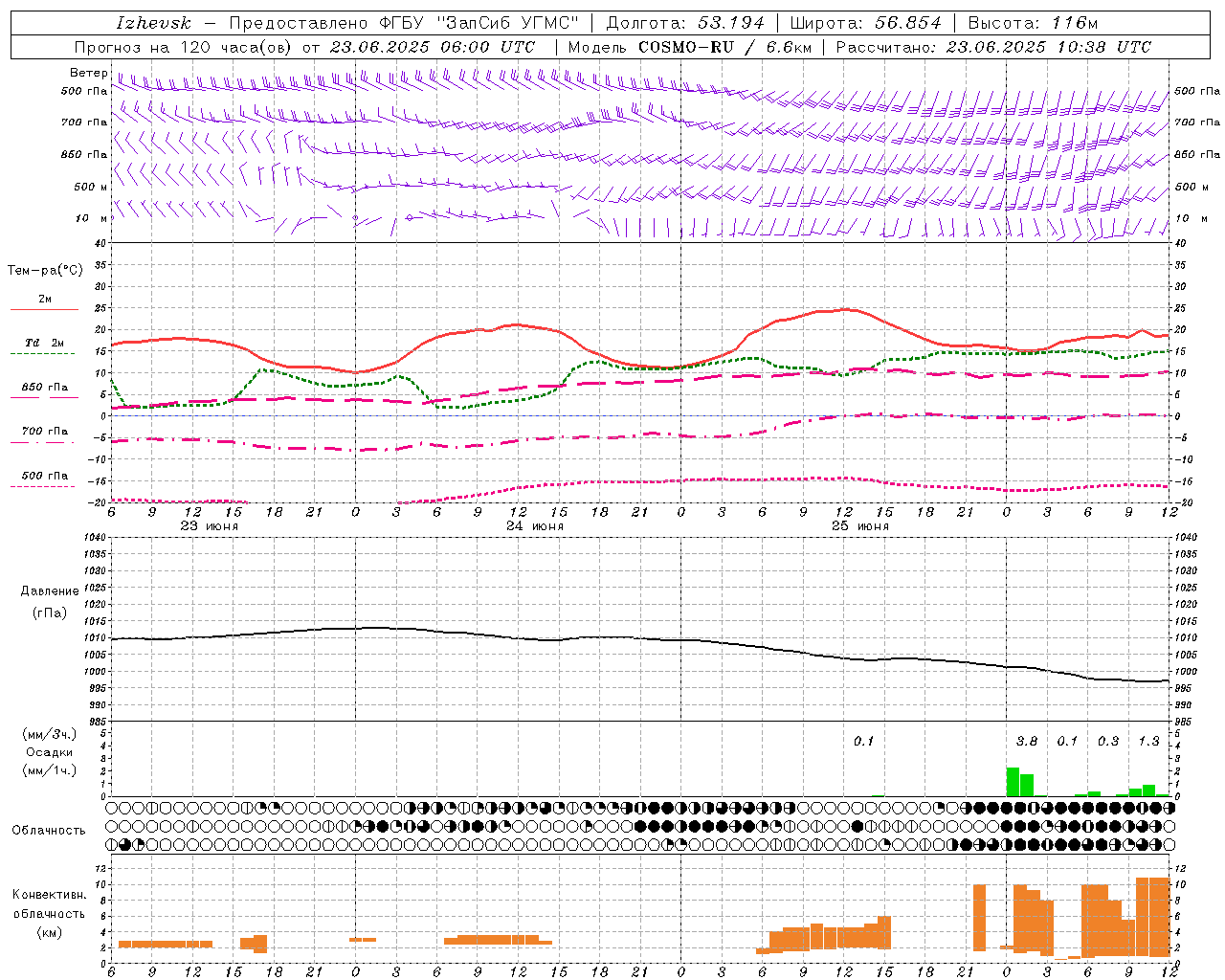The height and width of the screenshot is (980, 1225).
Task: Click the 'Конвективн.' convective cloud label
Action: coord(50,895)
